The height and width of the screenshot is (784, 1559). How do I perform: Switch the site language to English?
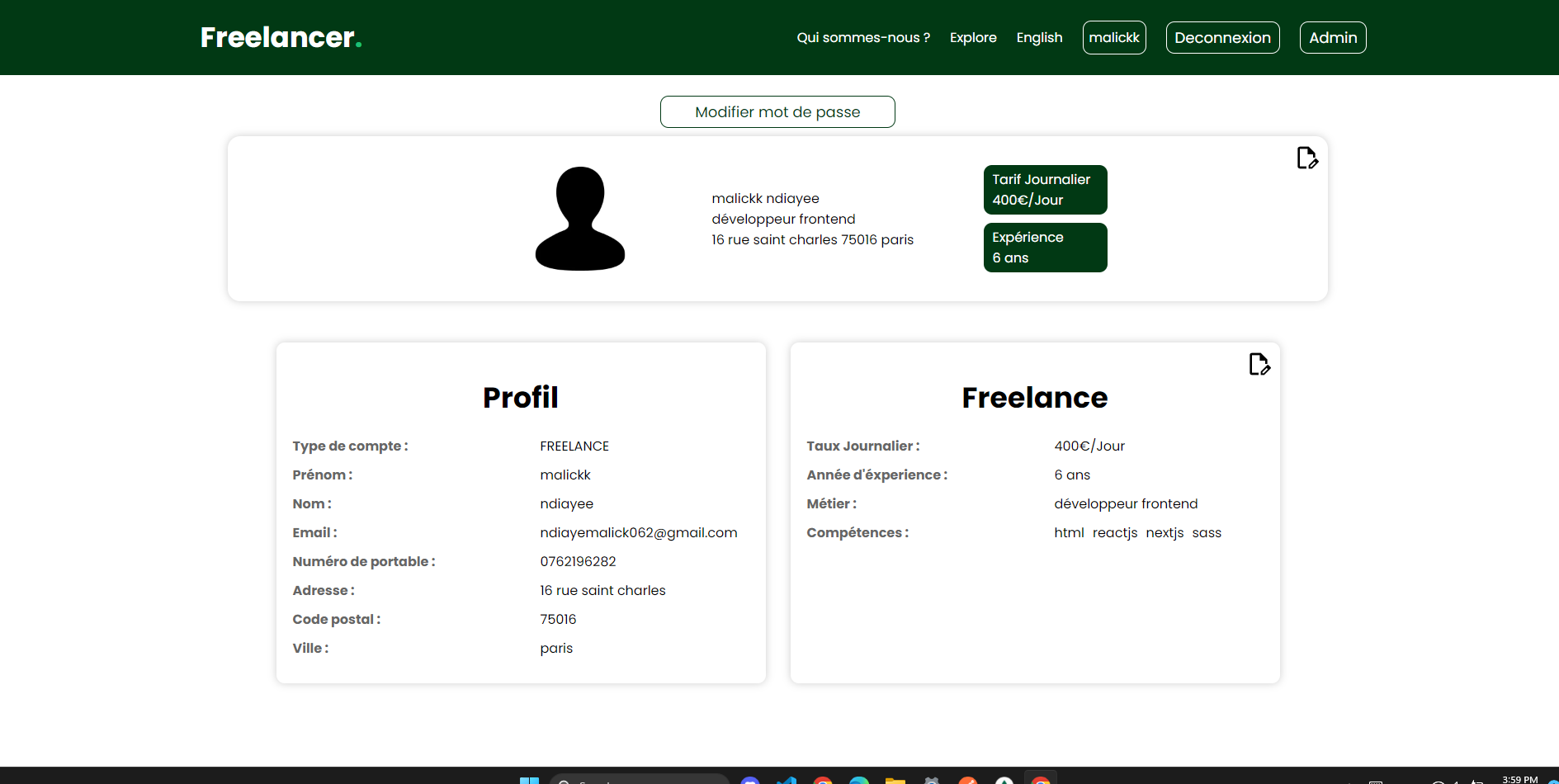click(x=1039, y=38)
